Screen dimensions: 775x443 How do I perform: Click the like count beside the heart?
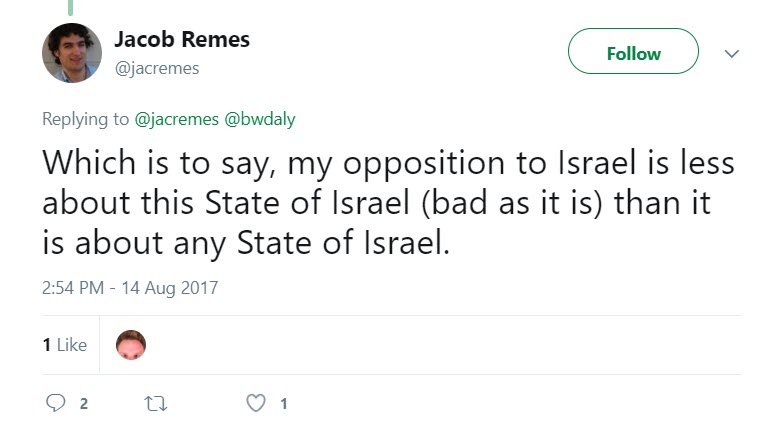tap(284, 404)
